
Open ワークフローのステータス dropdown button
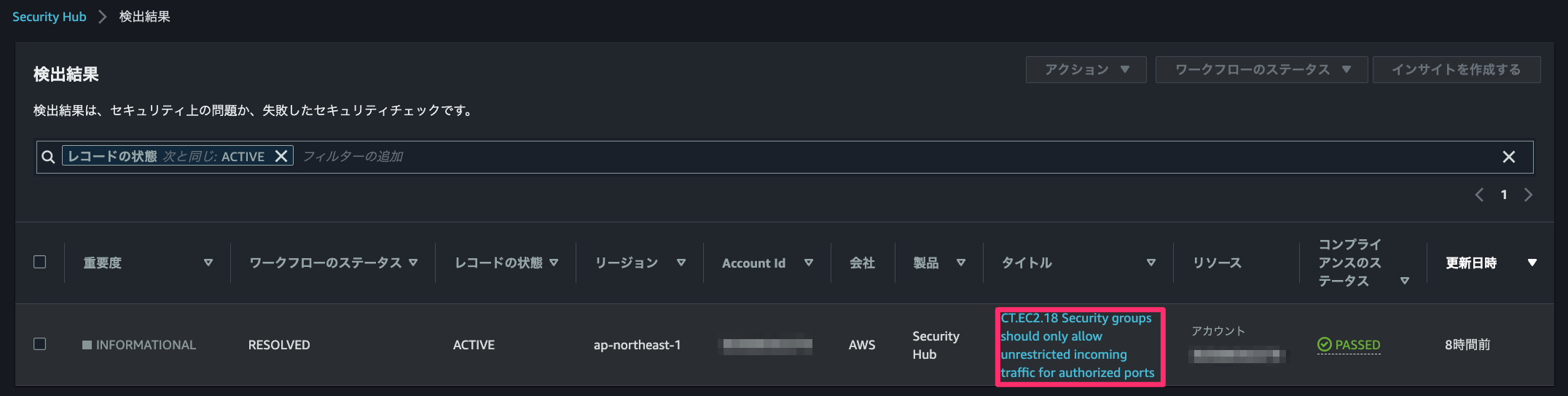pyautogui.click(x=1261, y=69)
